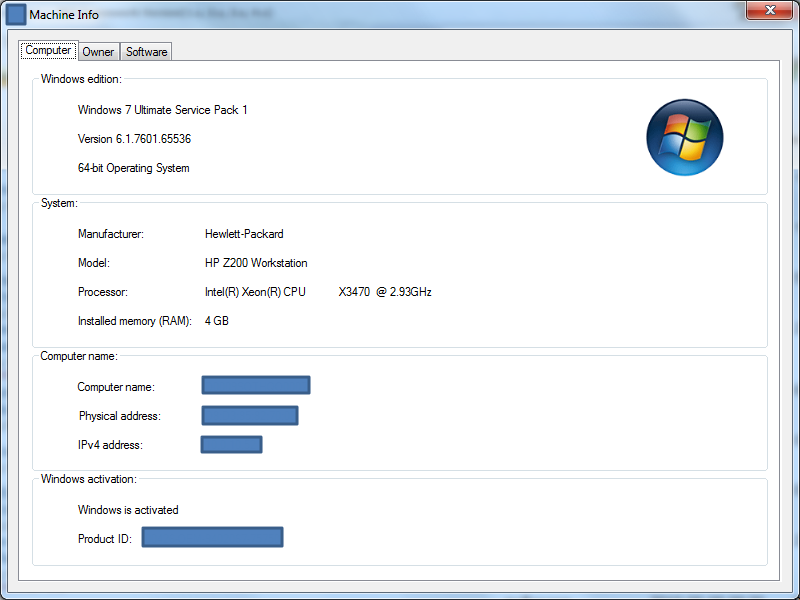
Task: Click the 'Windows is activated' text
Action: (x=128, y=510)
